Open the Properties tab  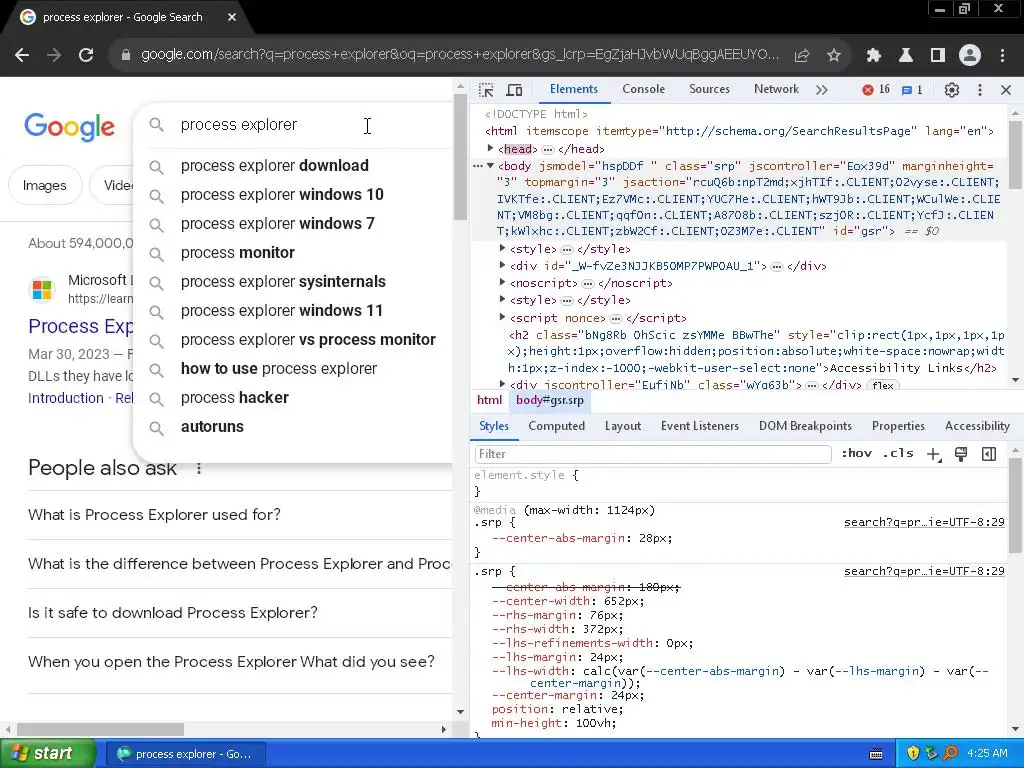tap(898, 426)
